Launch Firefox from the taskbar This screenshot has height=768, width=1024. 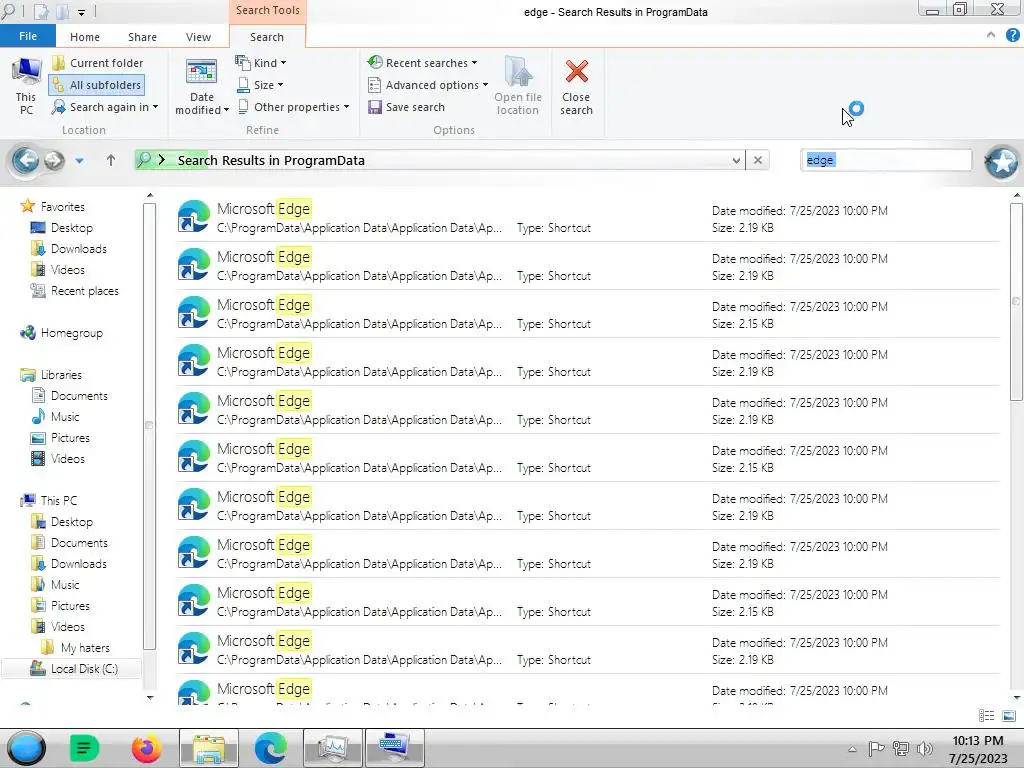(x=146, y=748)
